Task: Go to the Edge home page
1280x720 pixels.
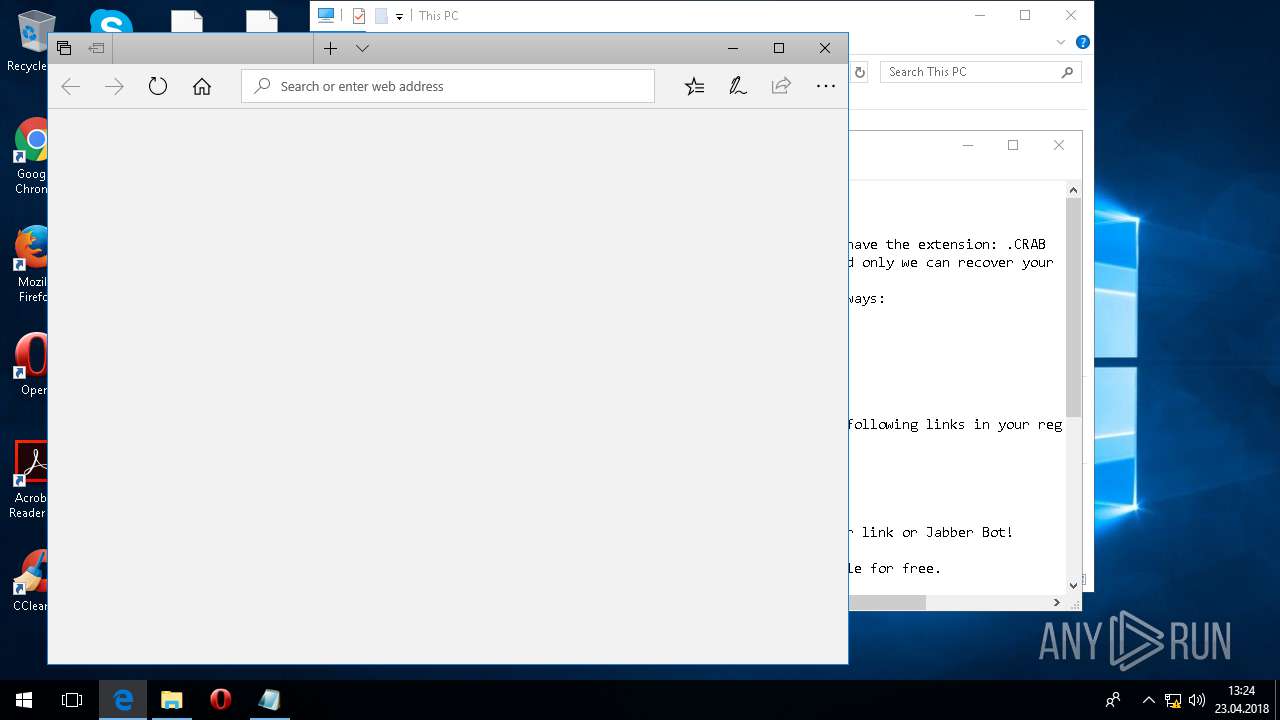Action: click(202, 86)
